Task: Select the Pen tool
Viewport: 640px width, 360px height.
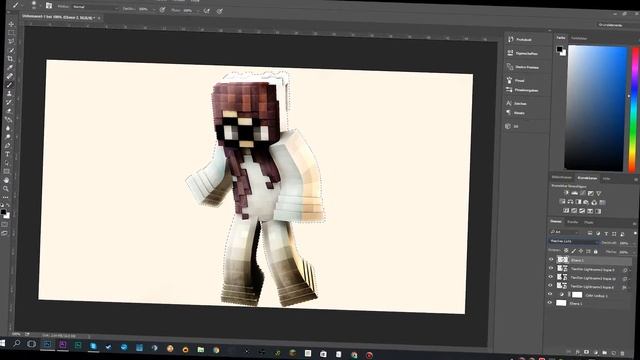Action: [7, 145]
